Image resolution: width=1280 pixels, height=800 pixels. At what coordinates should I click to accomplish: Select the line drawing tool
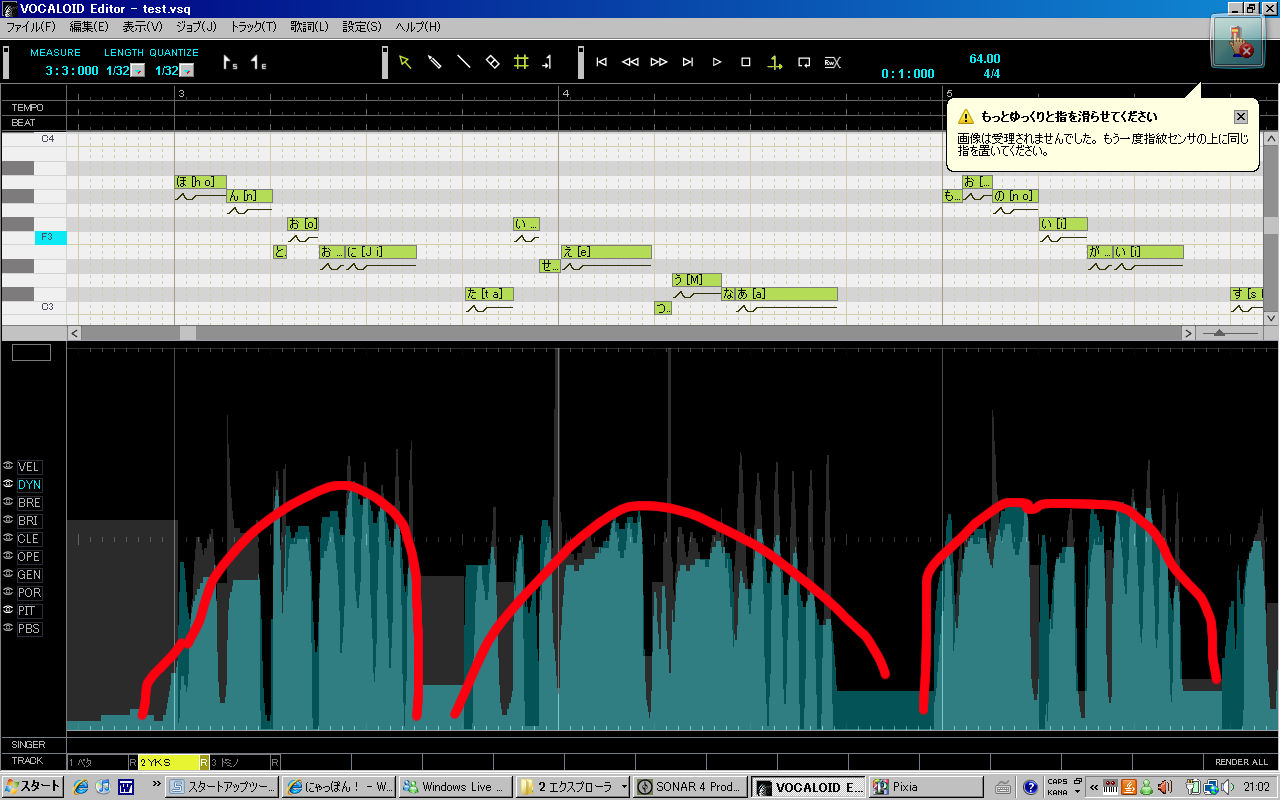click(463, 62)
